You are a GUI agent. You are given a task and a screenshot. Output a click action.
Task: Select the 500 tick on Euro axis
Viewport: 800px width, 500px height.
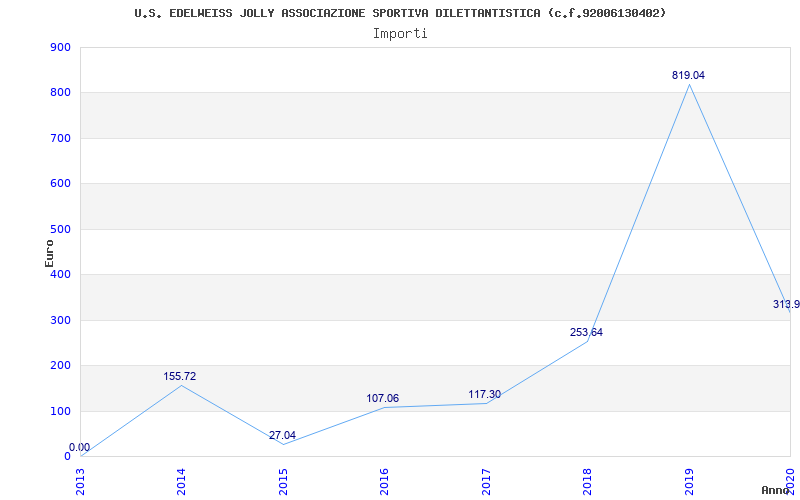click(x=60, y=230)
